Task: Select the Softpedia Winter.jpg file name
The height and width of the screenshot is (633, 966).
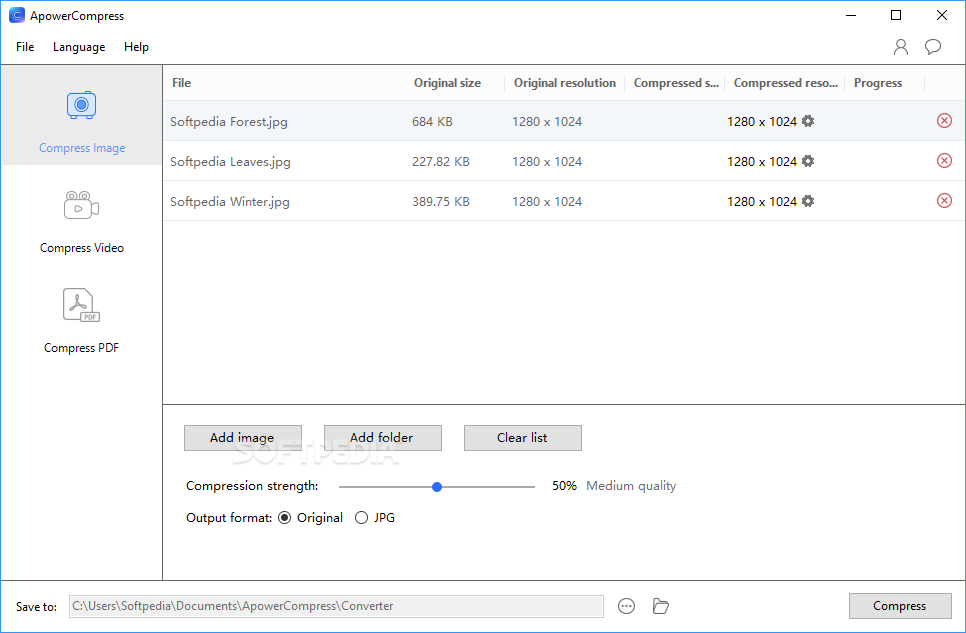Action: pos(229,202)
